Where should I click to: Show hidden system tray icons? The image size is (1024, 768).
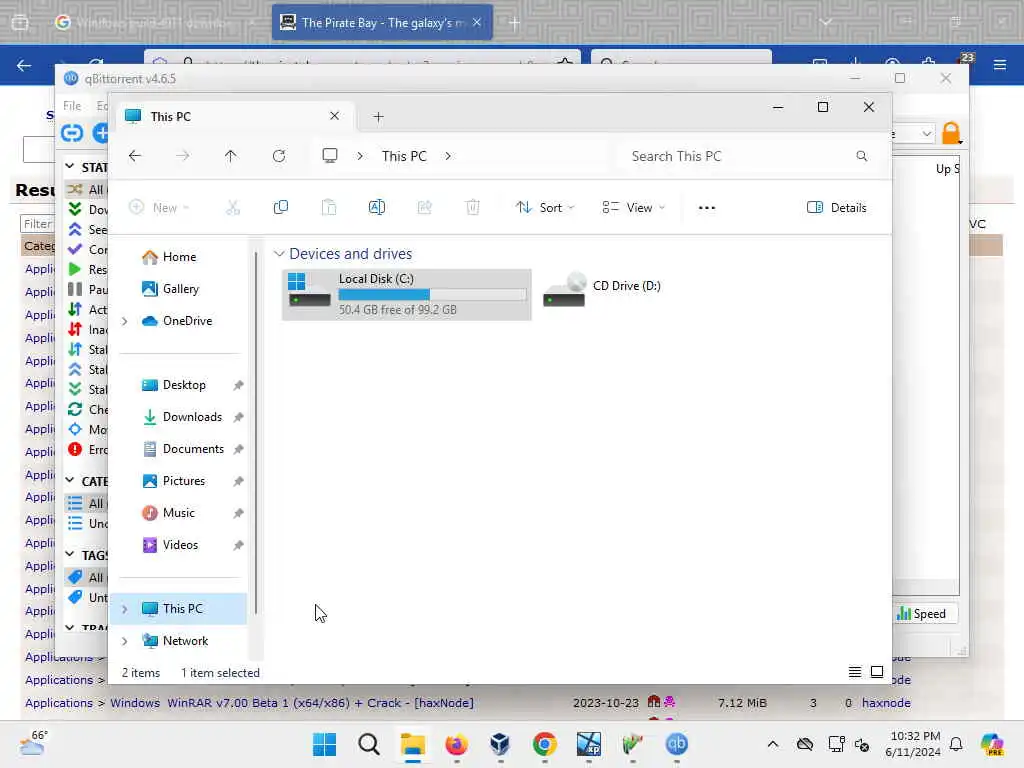point(773,744)
